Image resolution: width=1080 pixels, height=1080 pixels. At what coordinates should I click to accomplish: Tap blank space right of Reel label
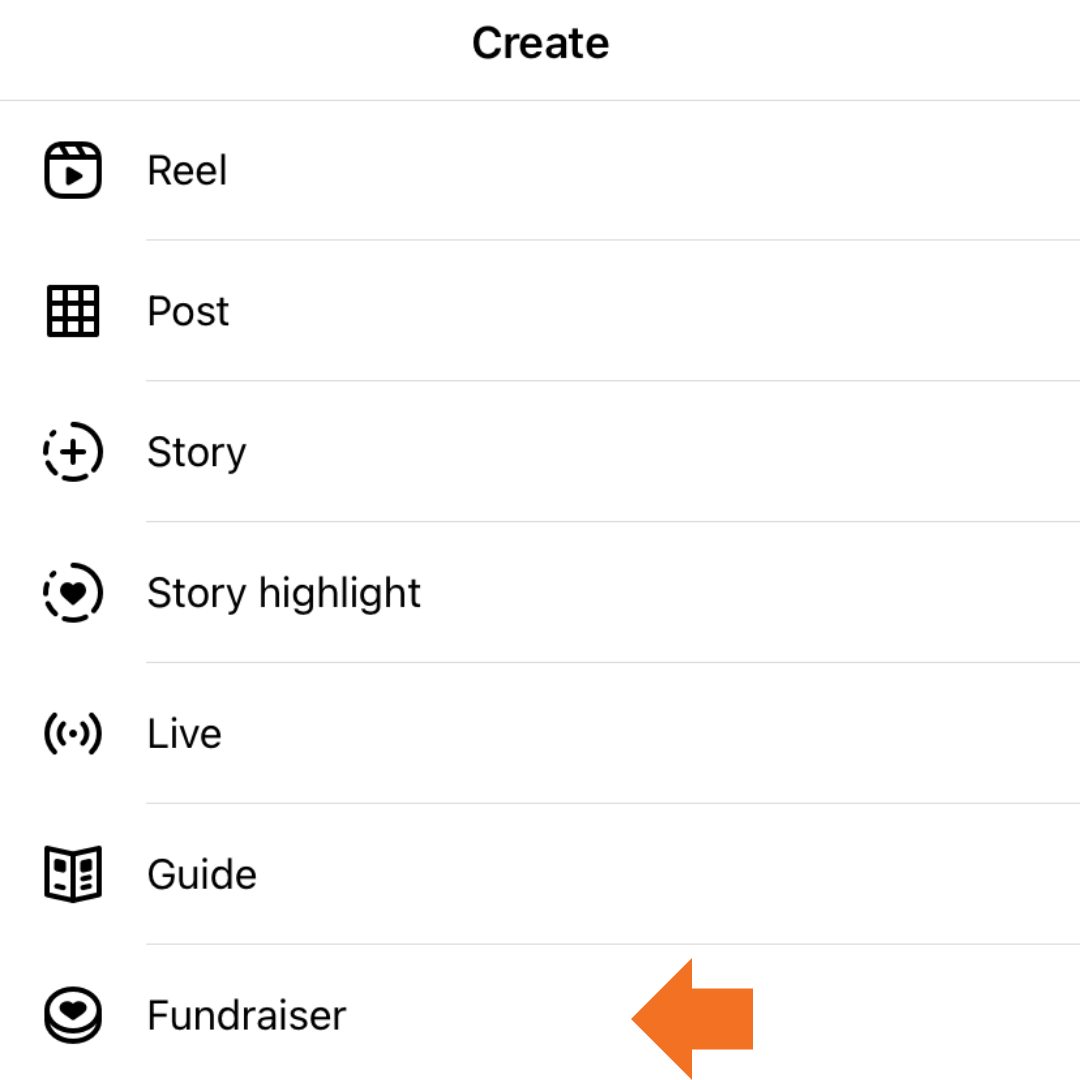[650, 170]
